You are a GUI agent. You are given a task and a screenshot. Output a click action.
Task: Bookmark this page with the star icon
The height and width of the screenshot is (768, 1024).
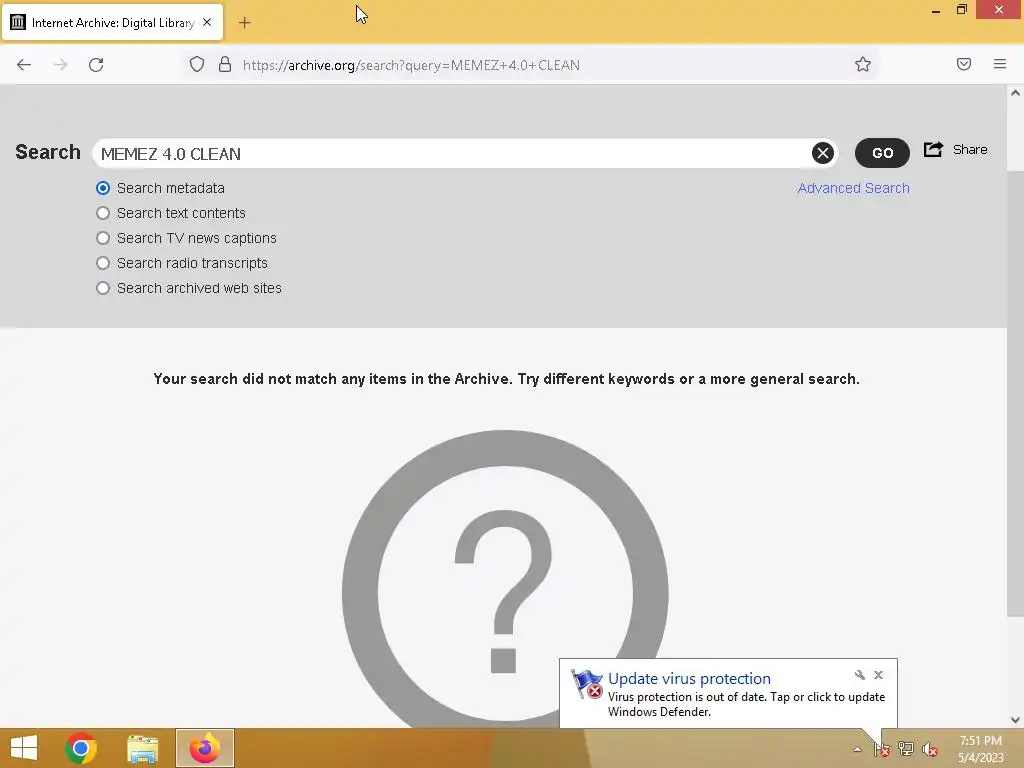pyautogui.click(x=863, y=64)
